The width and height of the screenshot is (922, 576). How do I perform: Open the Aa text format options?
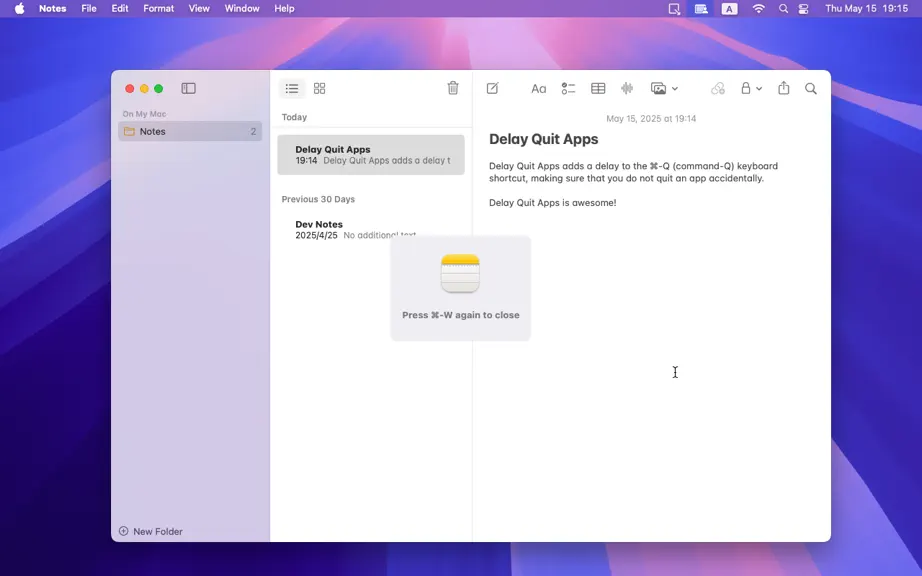[538, 89]
